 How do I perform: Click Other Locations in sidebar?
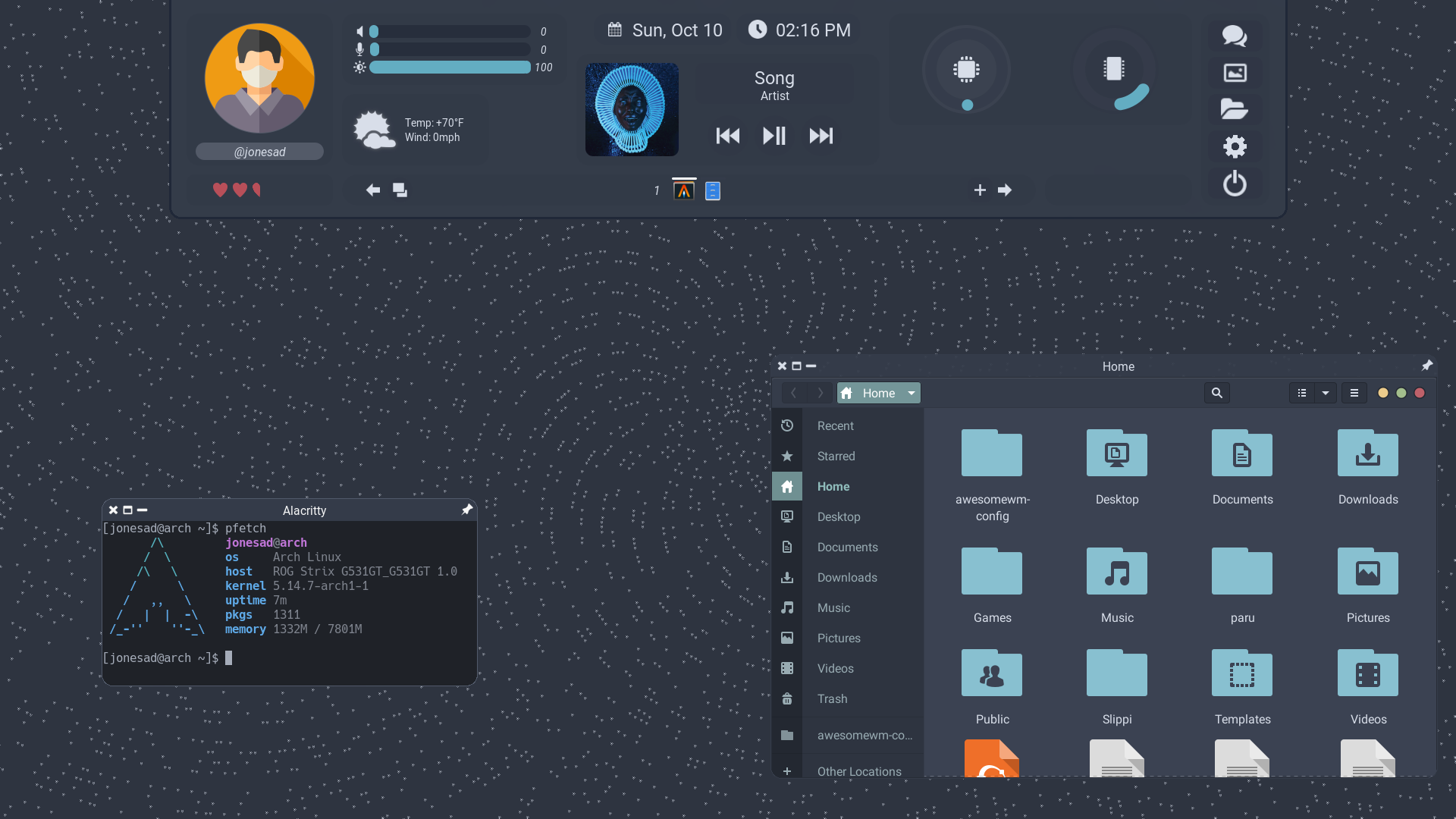pyautogui.click(x=859, y=771)
